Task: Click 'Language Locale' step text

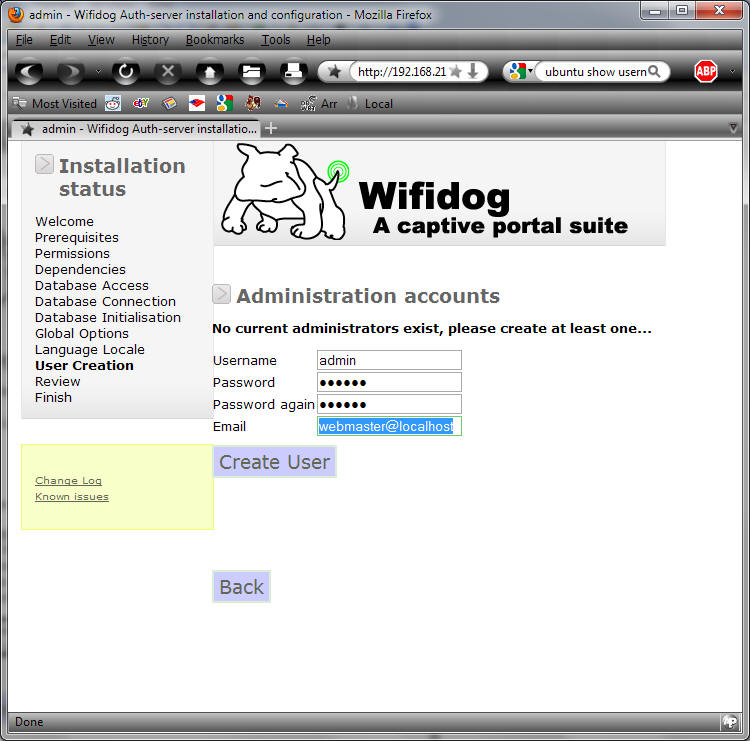Action: (90, 350)
